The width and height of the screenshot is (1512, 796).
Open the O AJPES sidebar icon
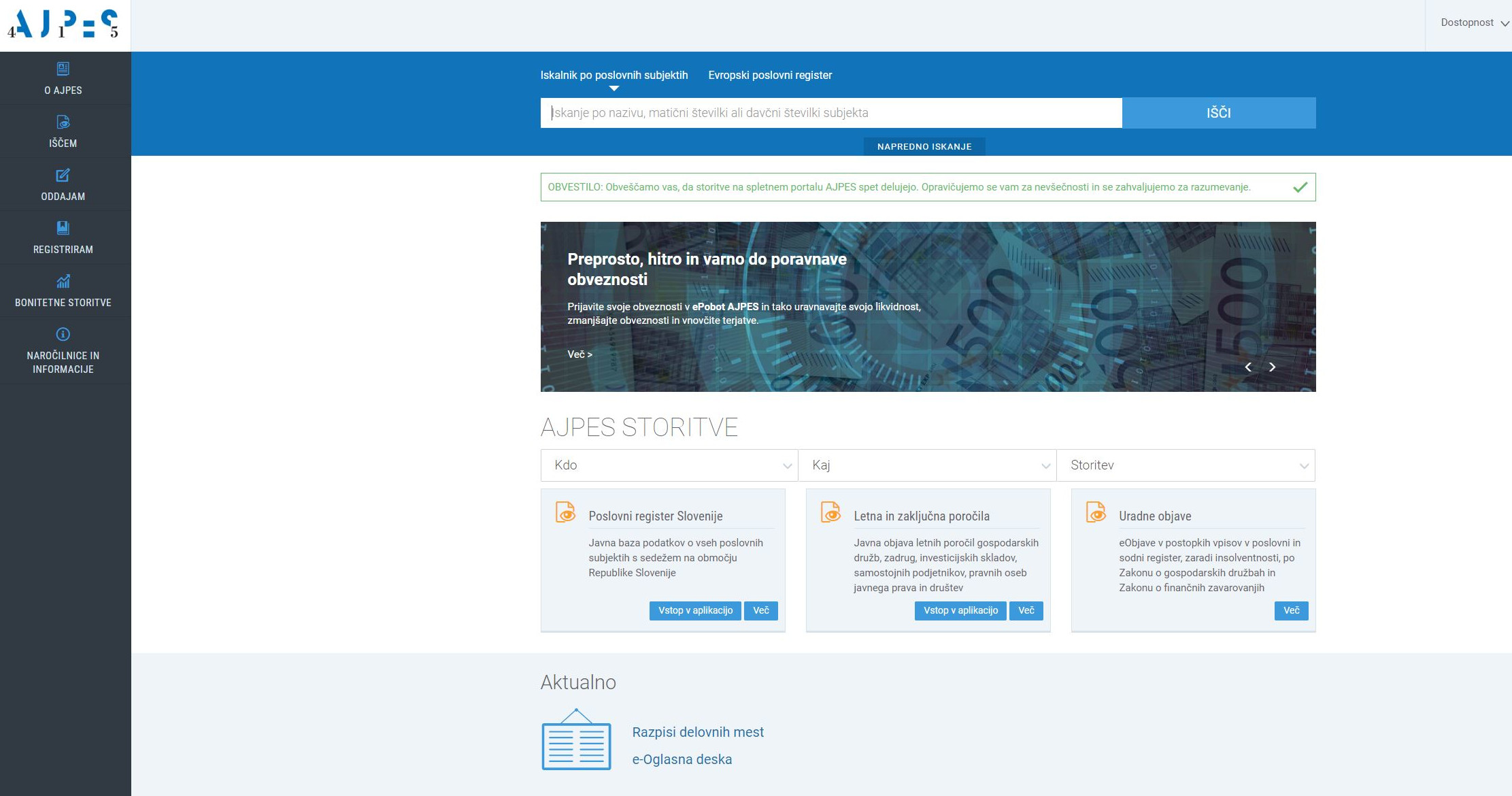(63, 69)
